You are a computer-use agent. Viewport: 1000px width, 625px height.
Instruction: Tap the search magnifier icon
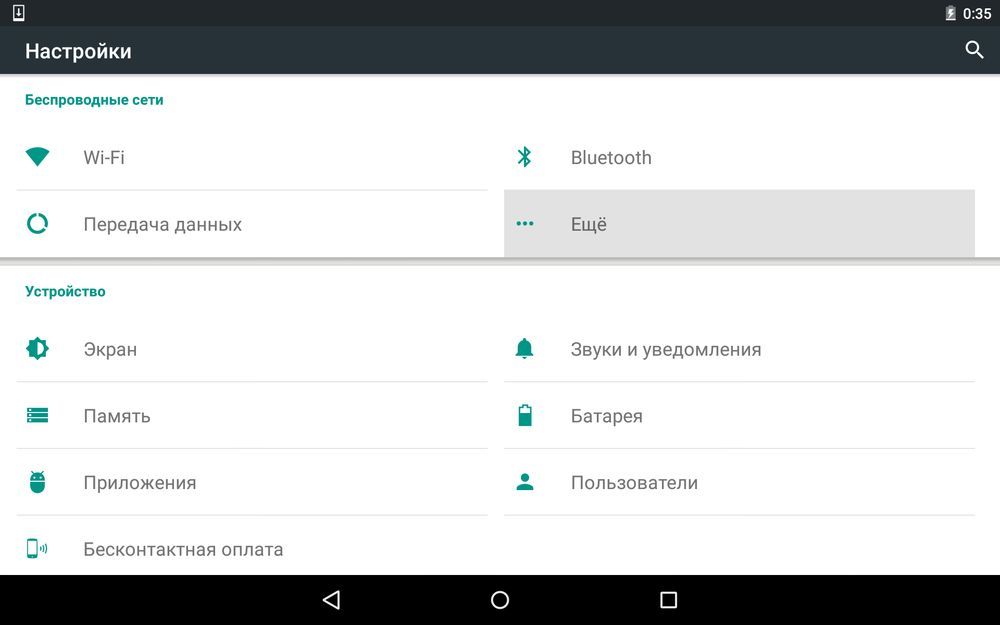click(974, 50)
